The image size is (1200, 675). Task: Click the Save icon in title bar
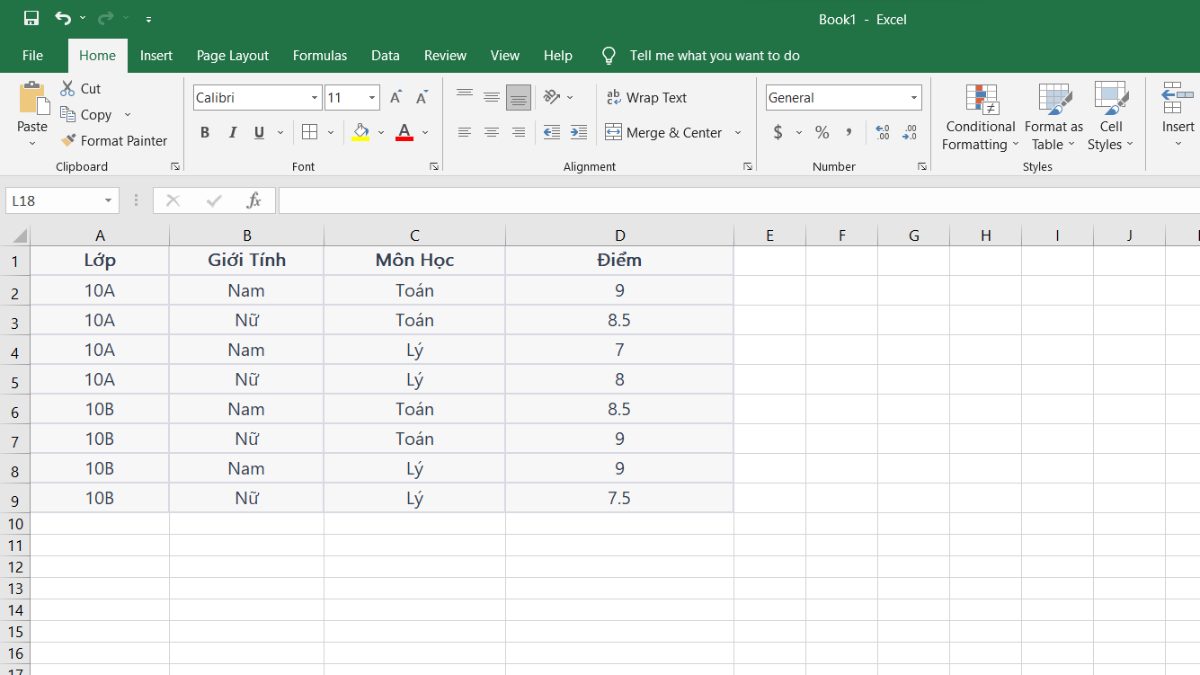[31, 19]
